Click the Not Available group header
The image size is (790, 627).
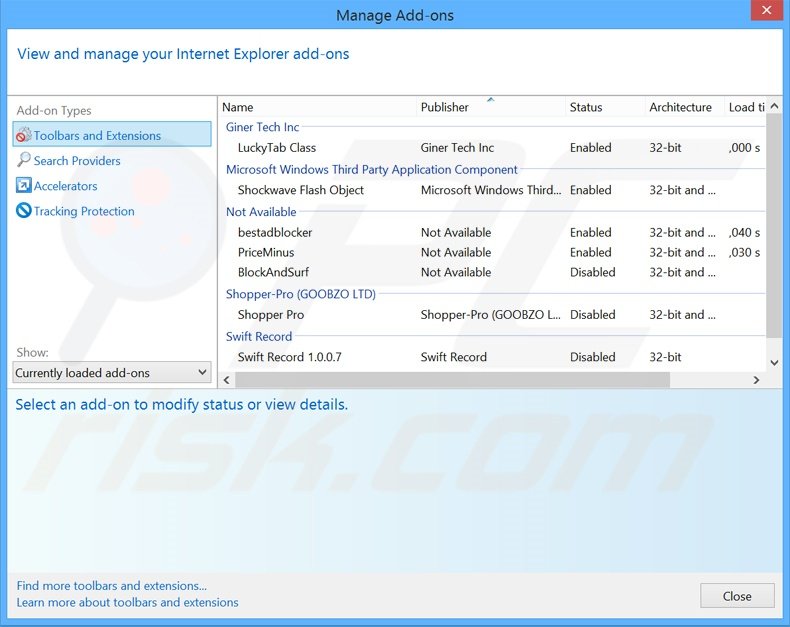pos(261,212)
